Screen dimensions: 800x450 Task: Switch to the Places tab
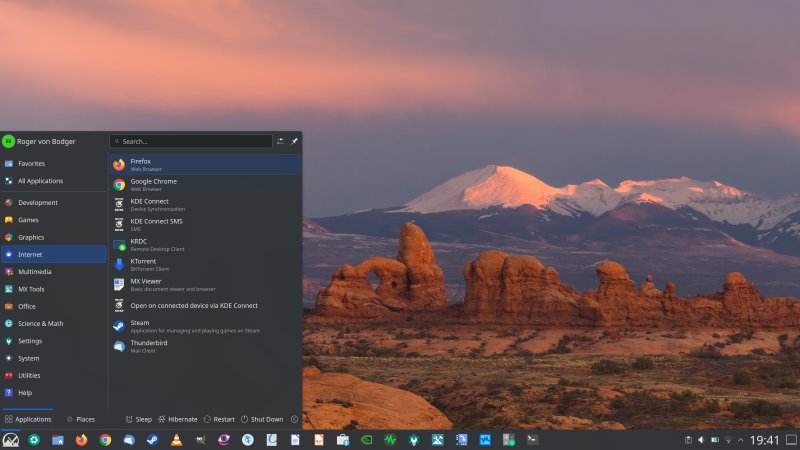coord(80,419)
